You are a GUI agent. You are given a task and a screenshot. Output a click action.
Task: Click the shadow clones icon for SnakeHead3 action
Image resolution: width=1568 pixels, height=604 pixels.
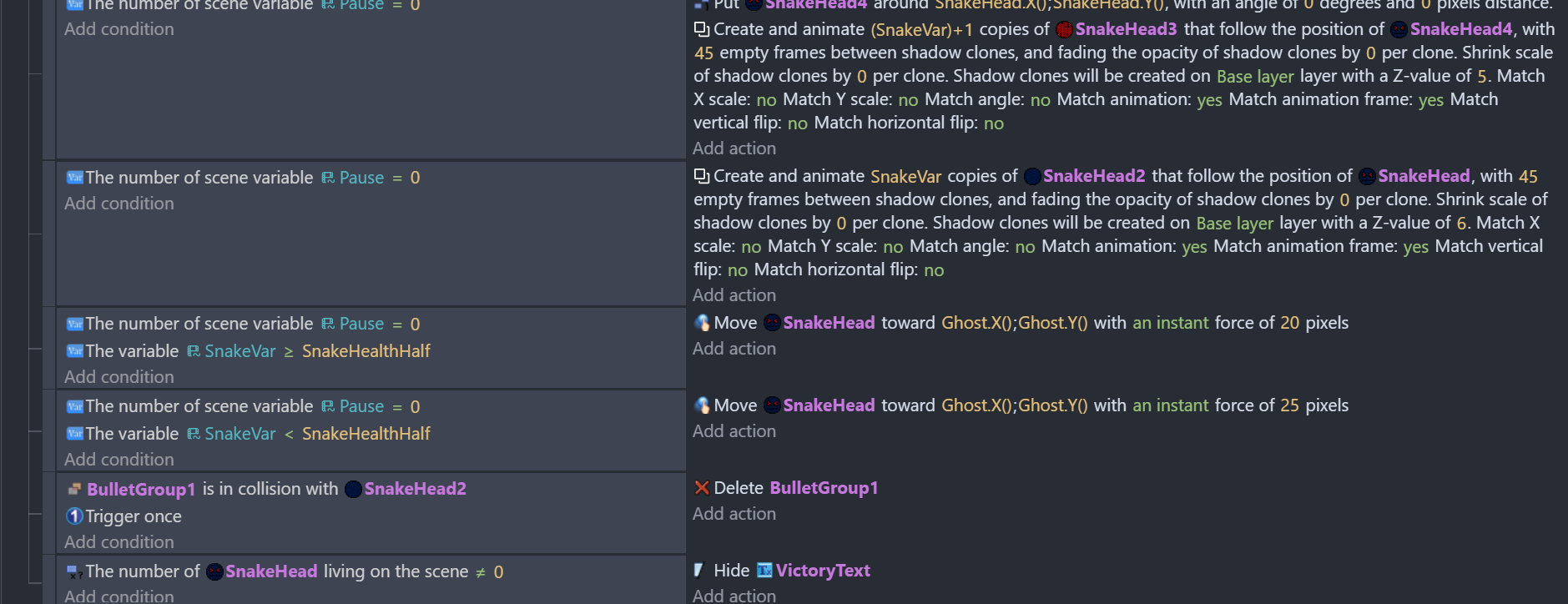[x=702, y=29]
